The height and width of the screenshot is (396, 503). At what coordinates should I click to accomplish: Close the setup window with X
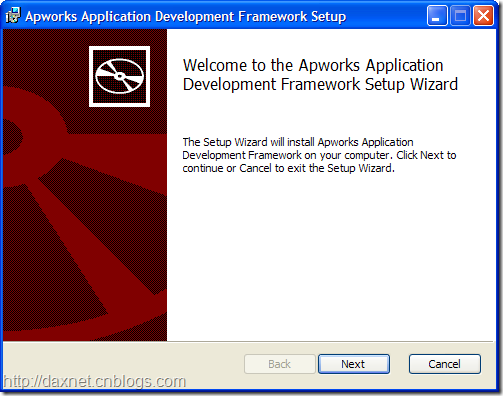coord(483,16)
